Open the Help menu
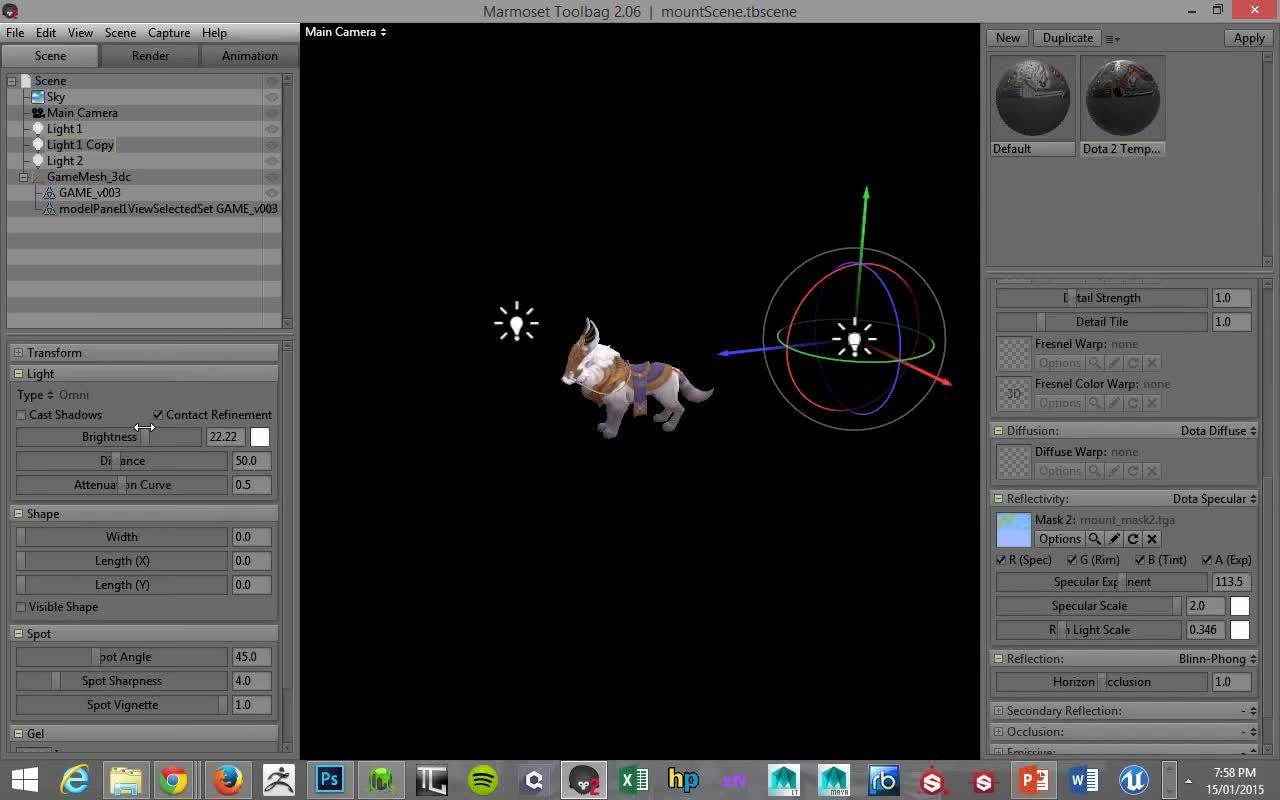 (214, 33)
